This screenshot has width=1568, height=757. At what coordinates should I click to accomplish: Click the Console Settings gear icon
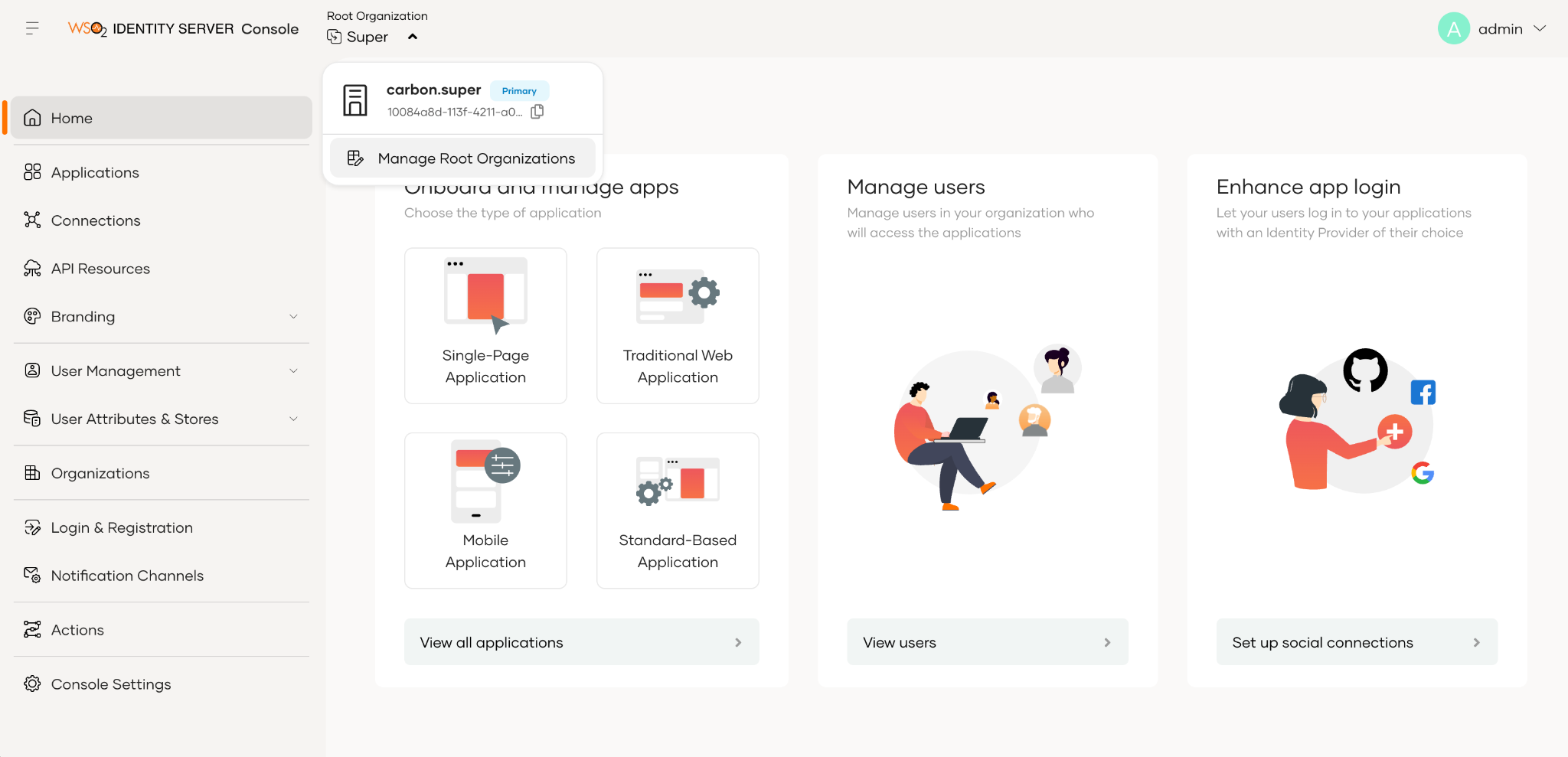32,684
